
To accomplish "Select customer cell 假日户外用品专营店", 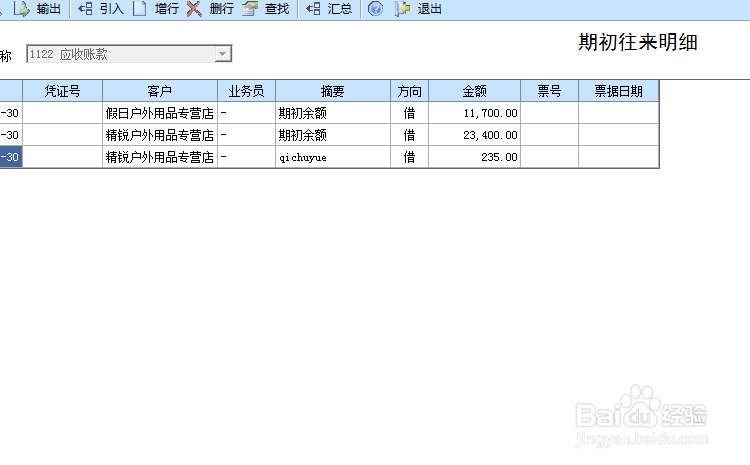I will 160,113.
